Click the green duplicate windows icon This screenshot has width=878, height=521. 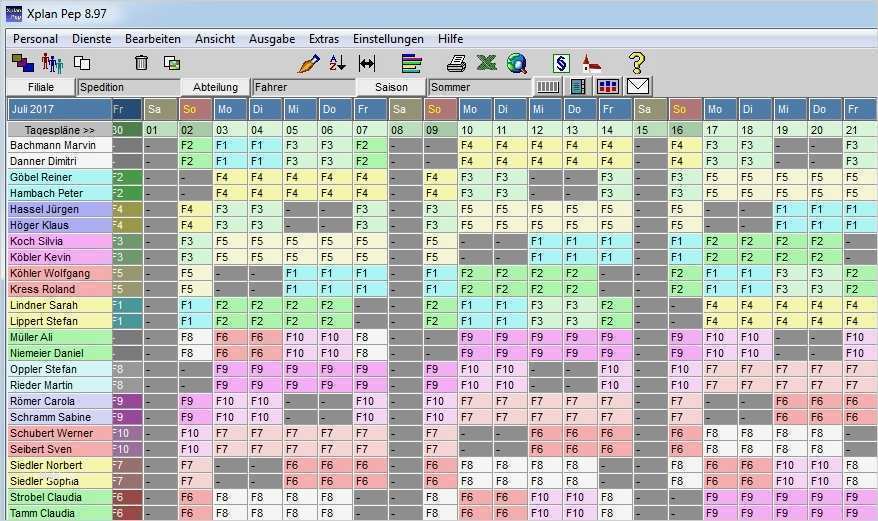tap(171, 63)
